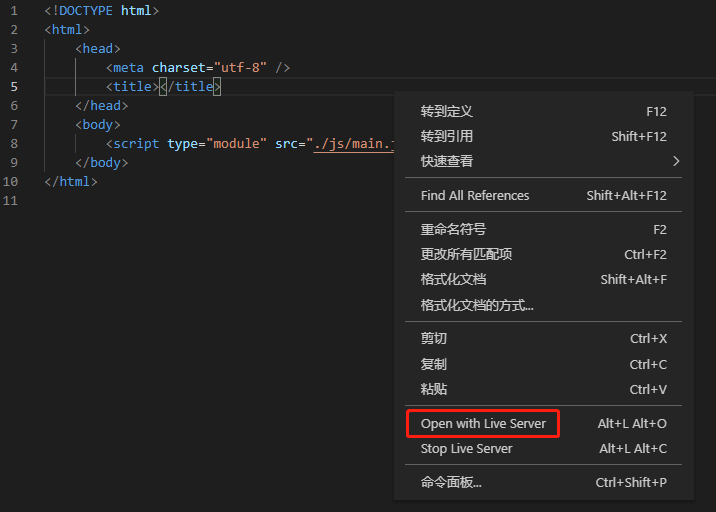Screen dimensions: 716x512
Task: Choose 更改所有匹配项 option
Action: (x=543, y=254)
